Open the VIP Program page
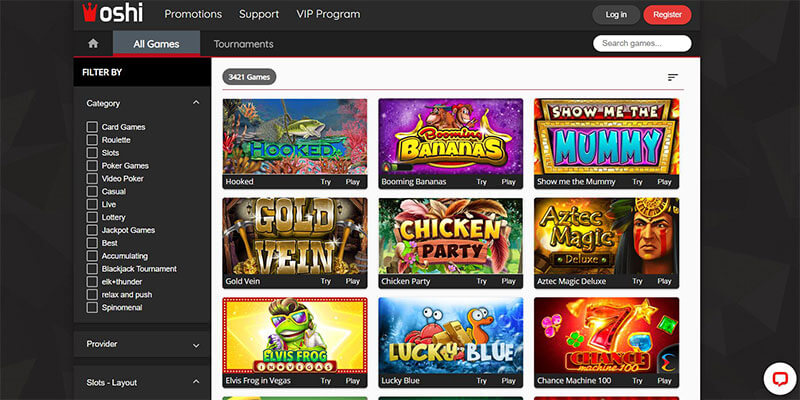Image resolution: width=800 pixels, height=400 pixels. 328,14
